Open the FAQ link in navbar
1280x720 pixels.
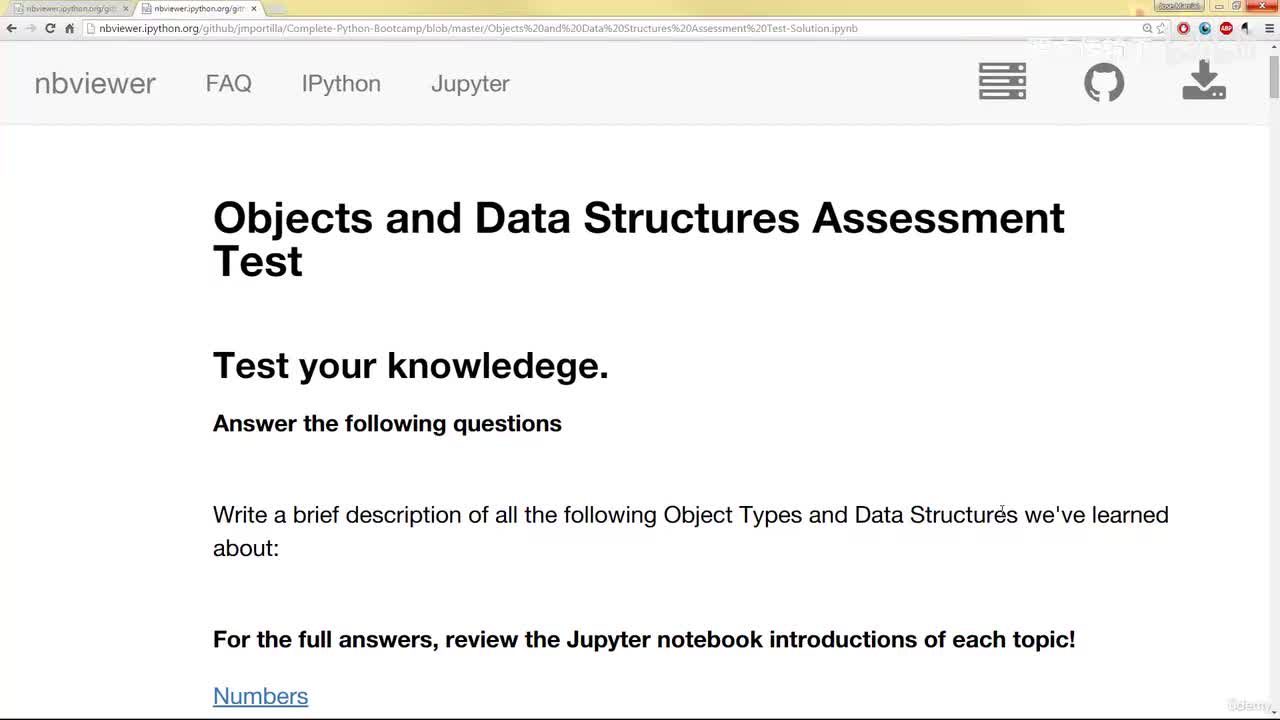tap(228, 83)
